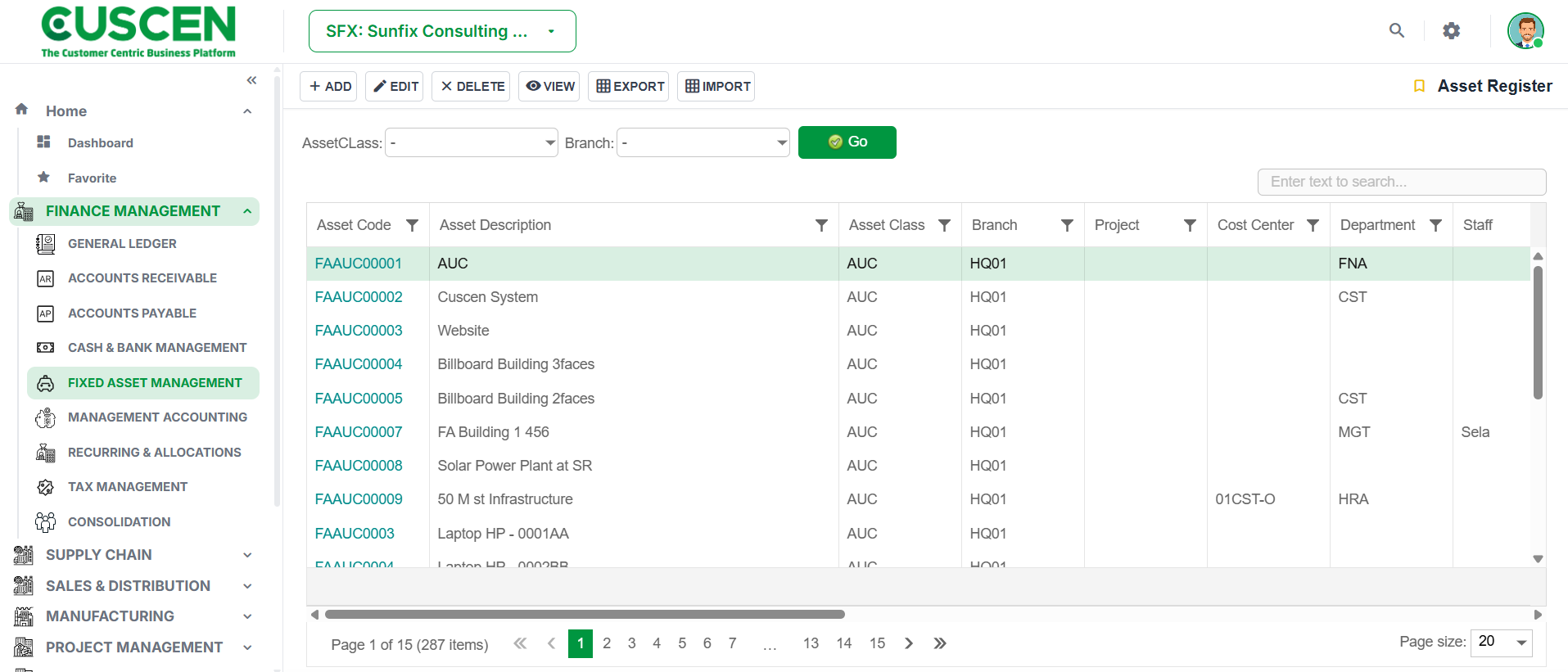
Task: Filter the Department column
Action: (x=1435, y=225)
